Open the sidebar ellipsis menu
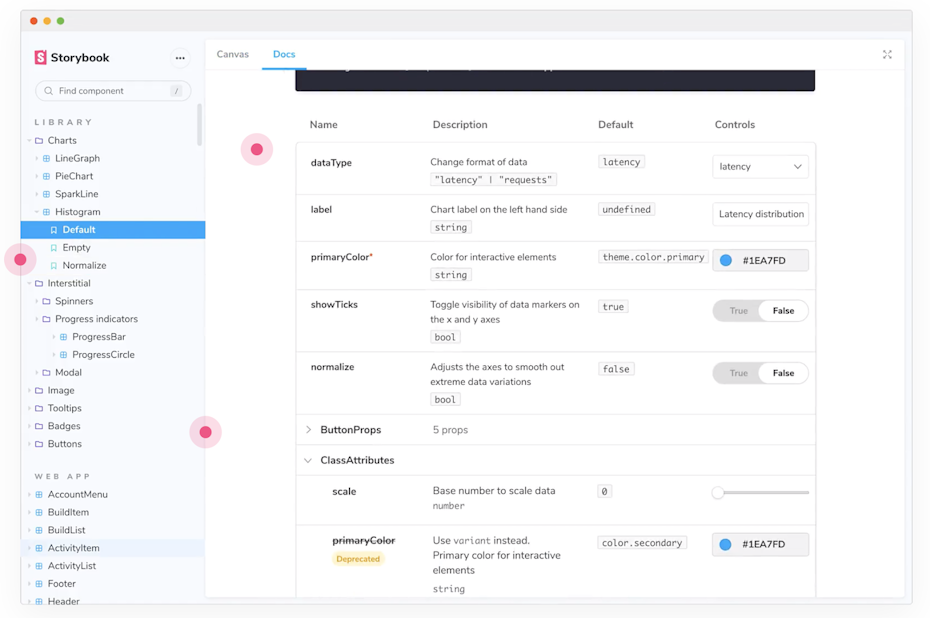930x618 pixels. [x=180, y=58]
